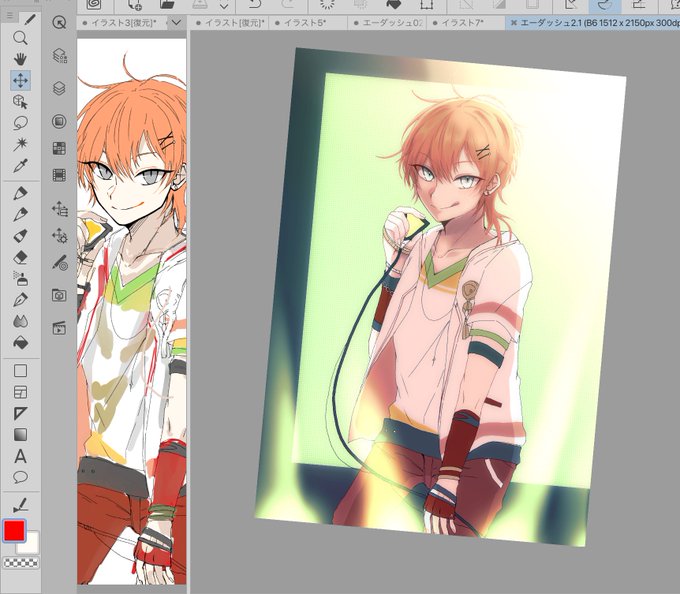Expand the toolbar dropdown chevron beside the save icon
Image resolution: width=680 pixels, height=594 pixels.
[x=224, y=5]
